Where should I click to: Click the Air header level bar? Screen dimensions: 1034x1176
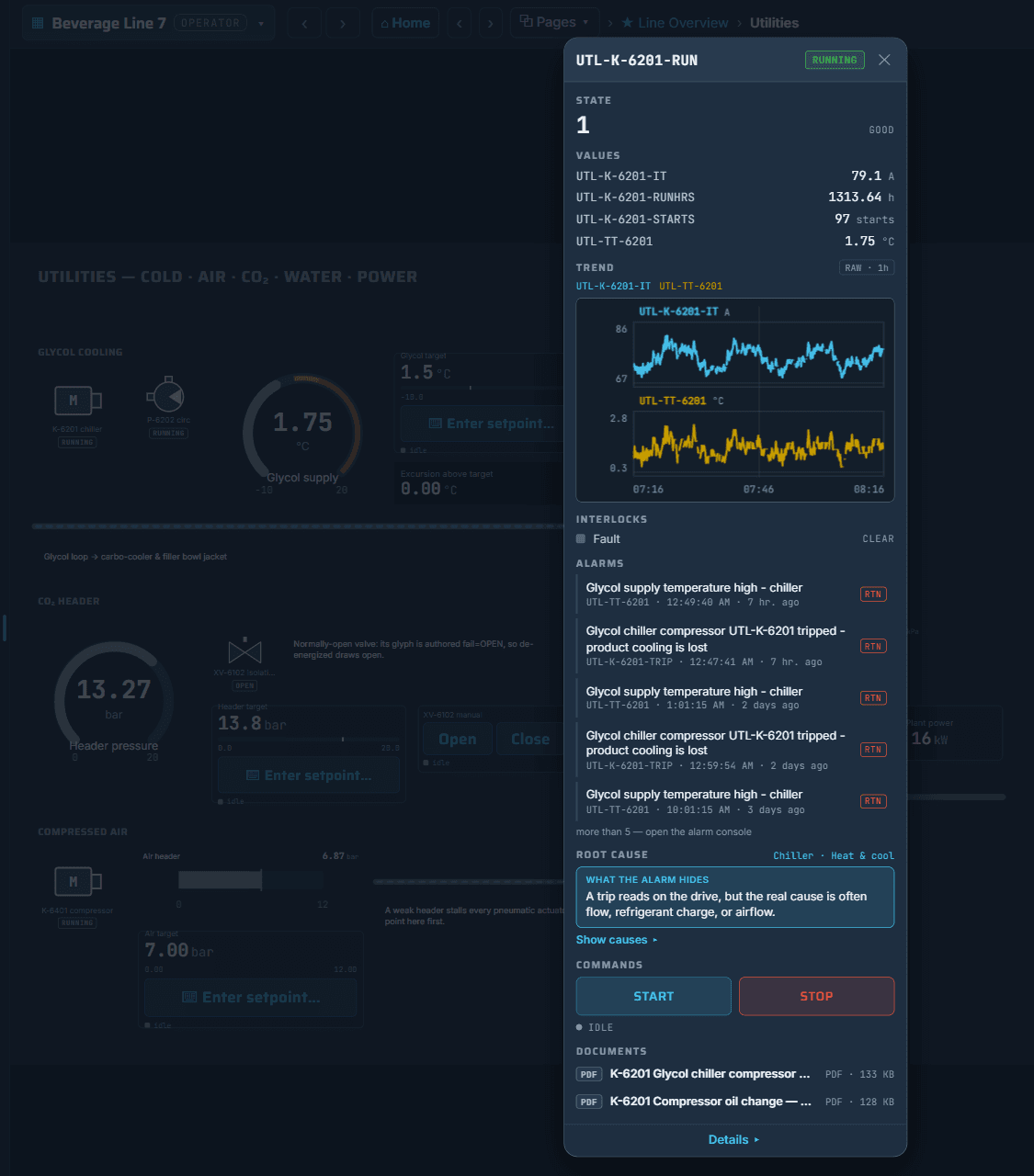(250, 880)
